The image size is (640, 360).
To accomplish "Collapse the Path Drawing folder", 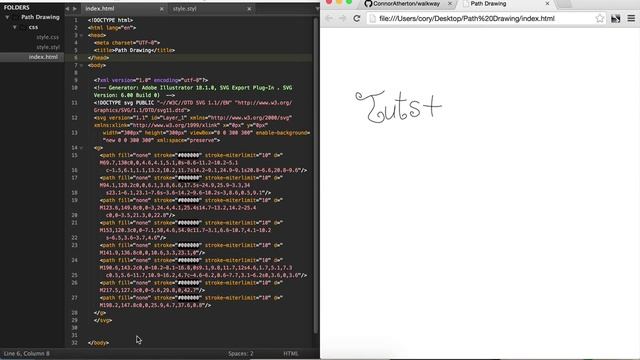I will click(x=7, y=18).
